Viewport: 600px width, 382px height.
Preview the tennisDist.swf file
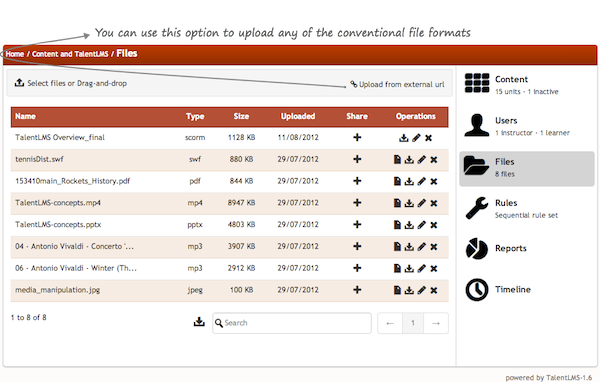coord(397,159)
